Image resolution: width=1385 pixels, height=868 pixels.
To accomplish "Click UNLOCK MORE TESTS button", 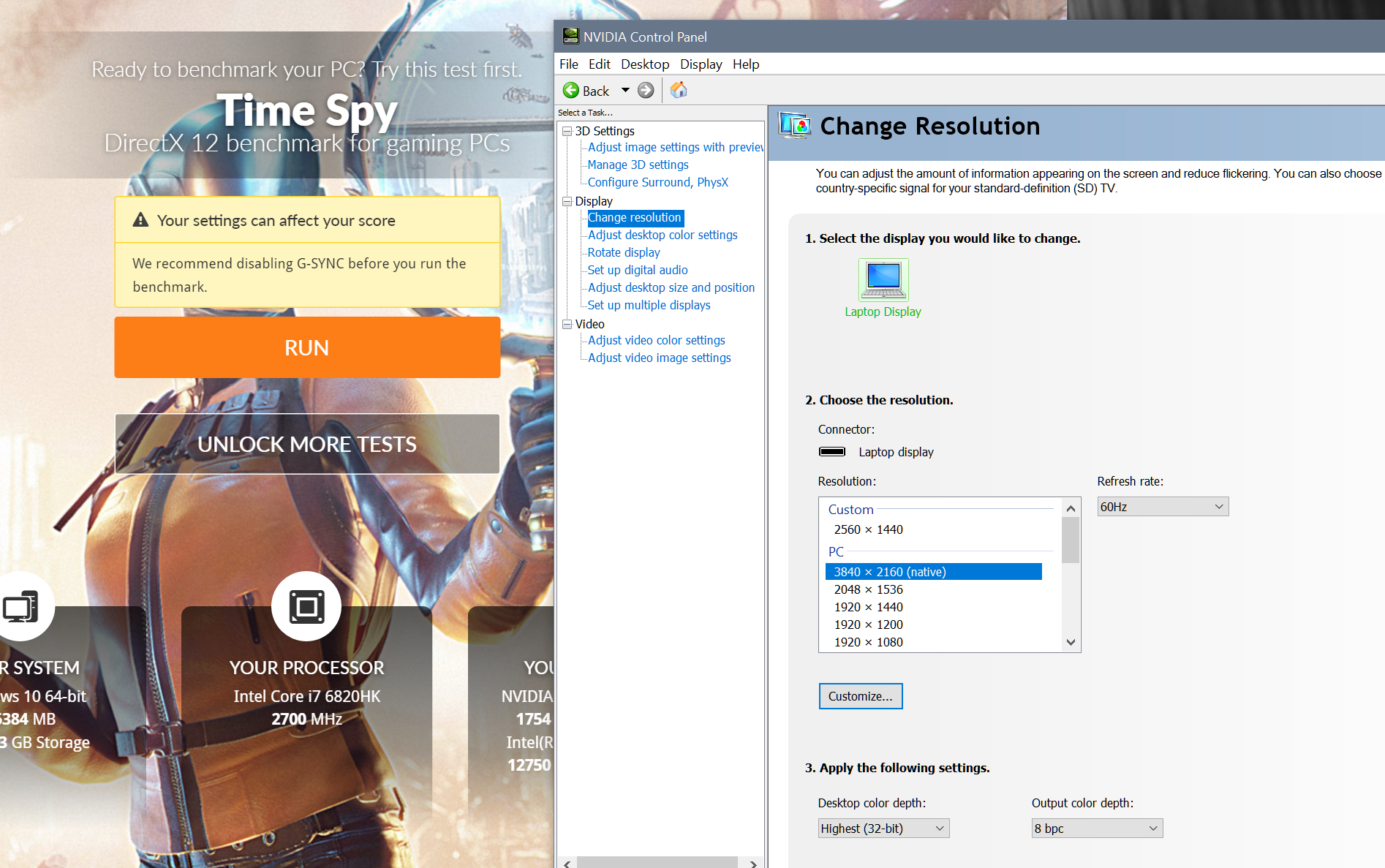I will pyautogui.click(x=307, y=444).
